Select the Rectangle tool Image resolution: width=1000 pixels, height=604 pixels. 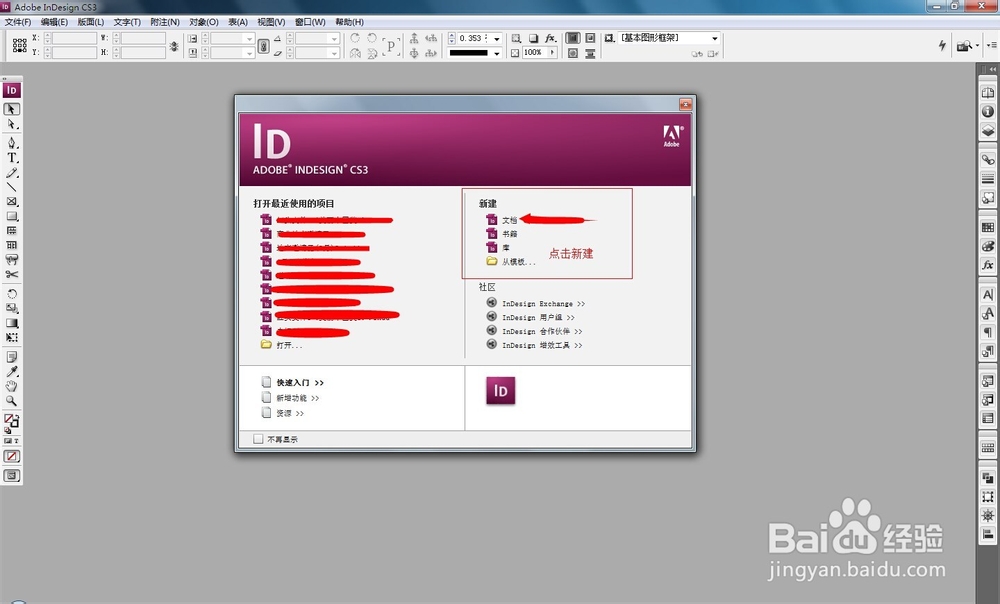pyautogui.click(x=11, y=216)
